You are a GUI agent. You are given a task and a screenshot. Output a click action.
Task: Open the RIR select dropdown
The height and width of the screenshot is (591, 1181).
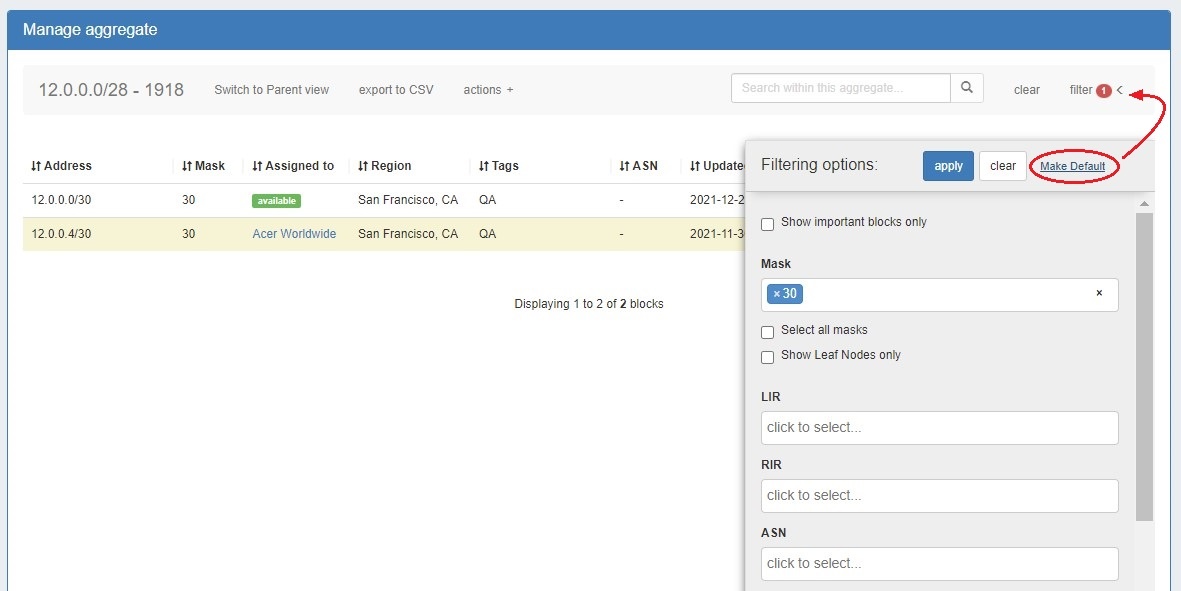click(x=939, y=496)
